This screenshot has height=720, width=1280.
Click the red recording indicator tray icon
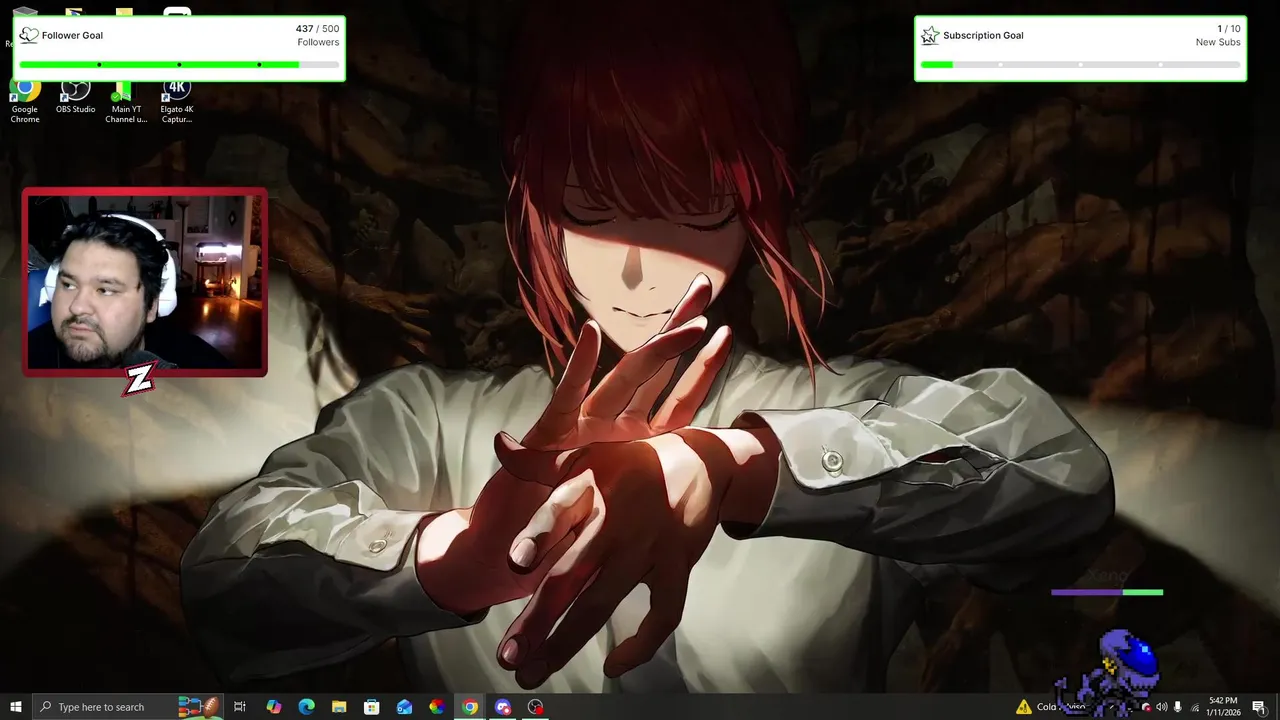point(1146,707)
